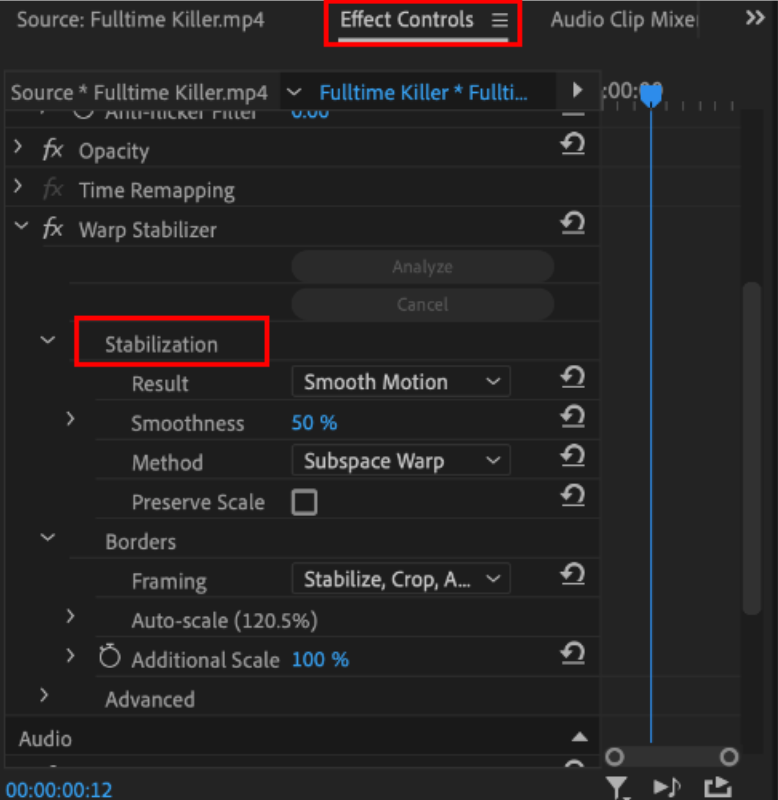Expand the Opacity effect

pyautogui.click(x=18, y=146)
